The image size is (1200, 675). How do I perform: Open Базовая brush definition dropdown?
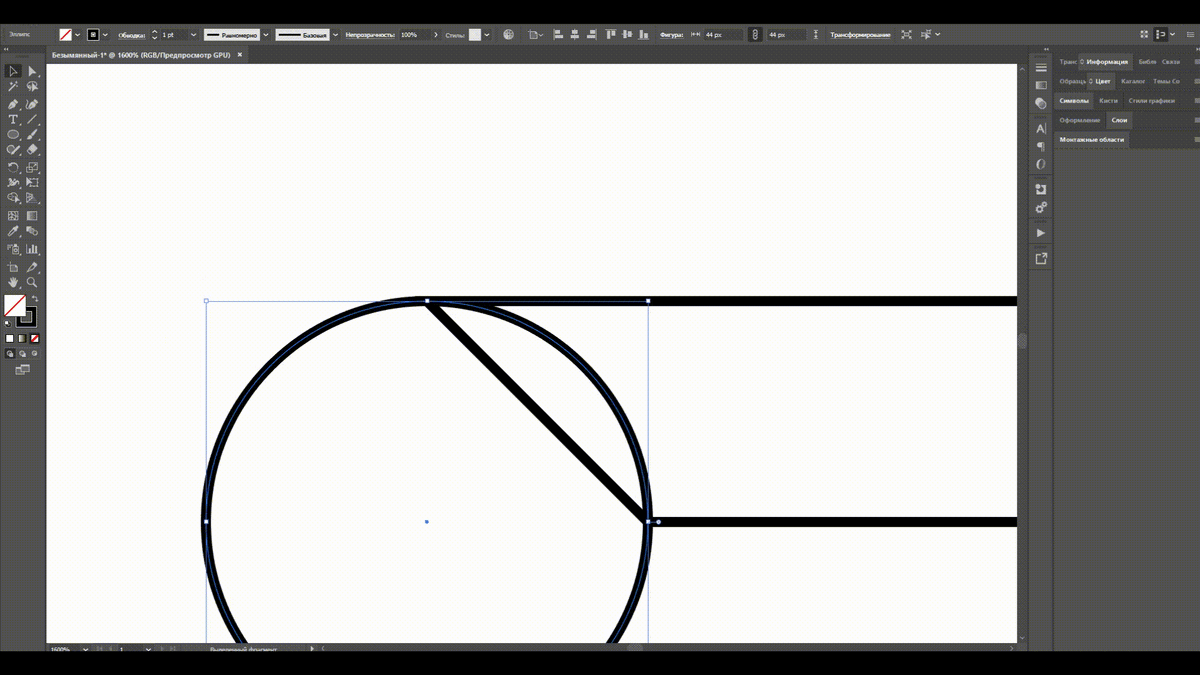[x=336, y=35]
